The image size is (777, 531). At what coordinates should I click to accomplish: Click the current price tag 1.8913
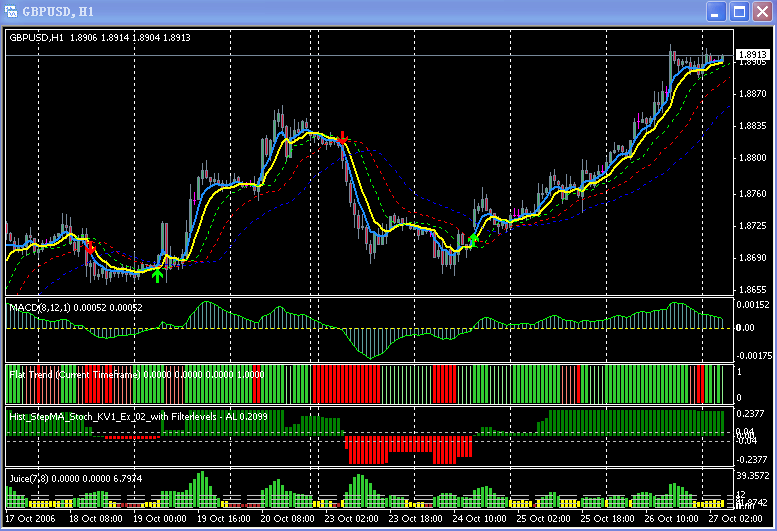[x=753, y=54]
